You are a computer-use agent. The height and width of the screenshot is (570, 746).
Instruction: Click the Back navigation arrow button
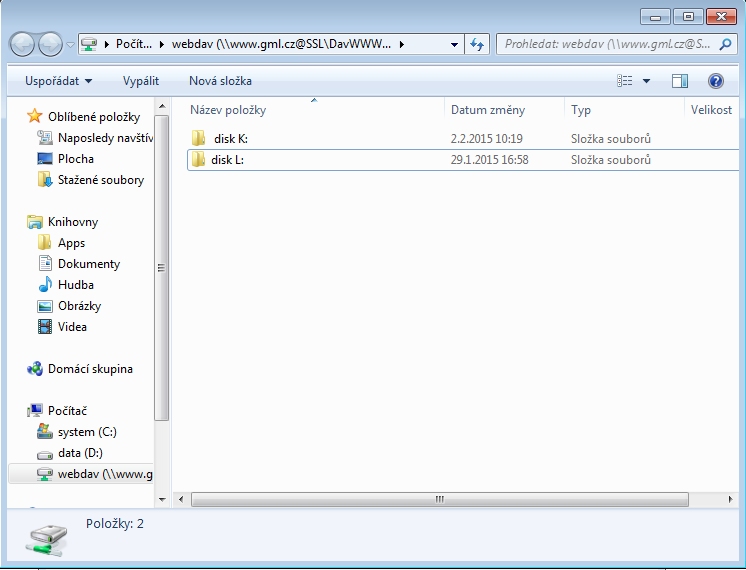click(22, 44)
